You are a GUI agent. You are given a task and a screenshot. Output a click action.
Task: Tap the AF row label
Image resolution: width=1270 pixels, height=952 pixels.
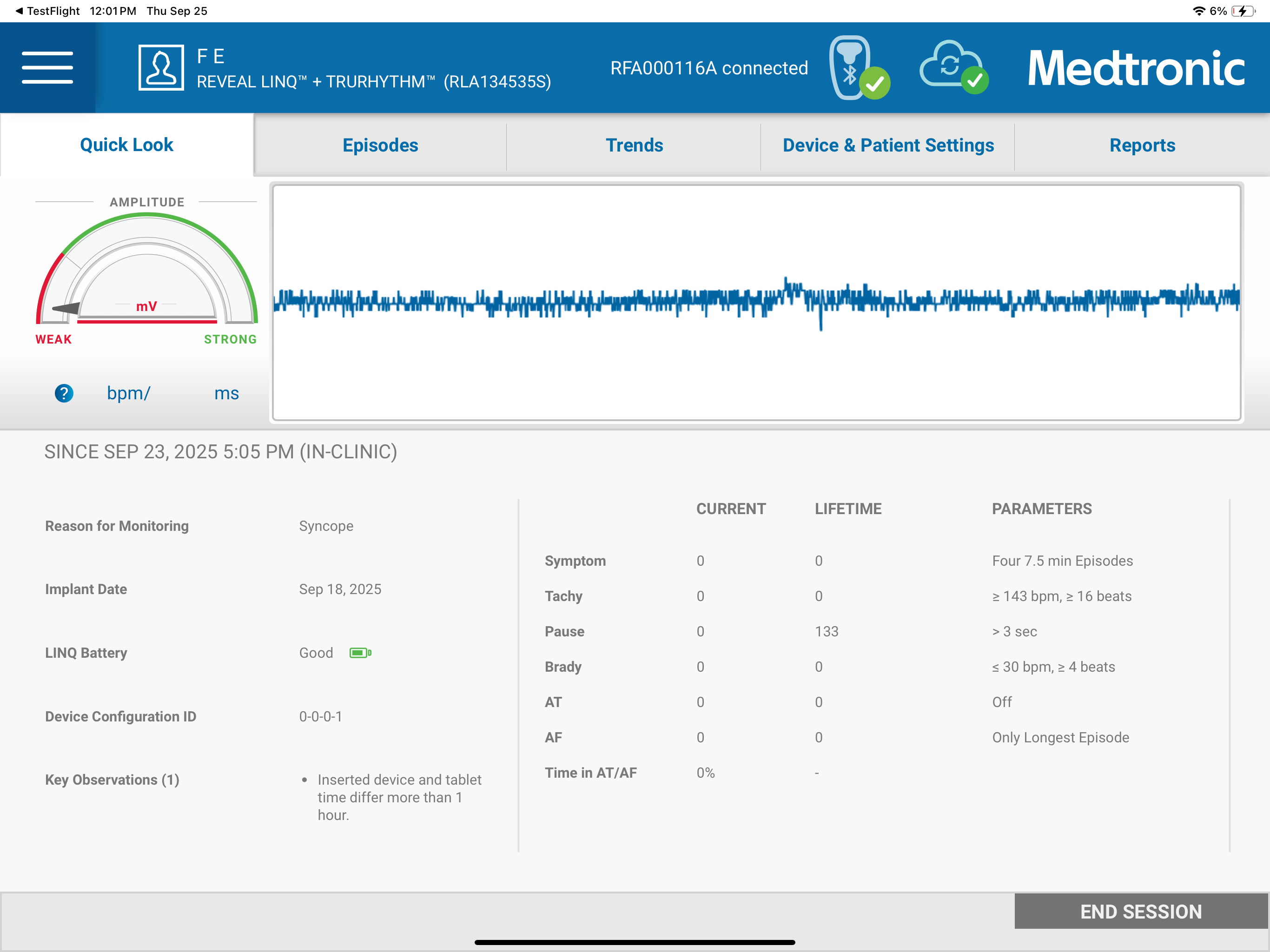(x=553, y=737)
